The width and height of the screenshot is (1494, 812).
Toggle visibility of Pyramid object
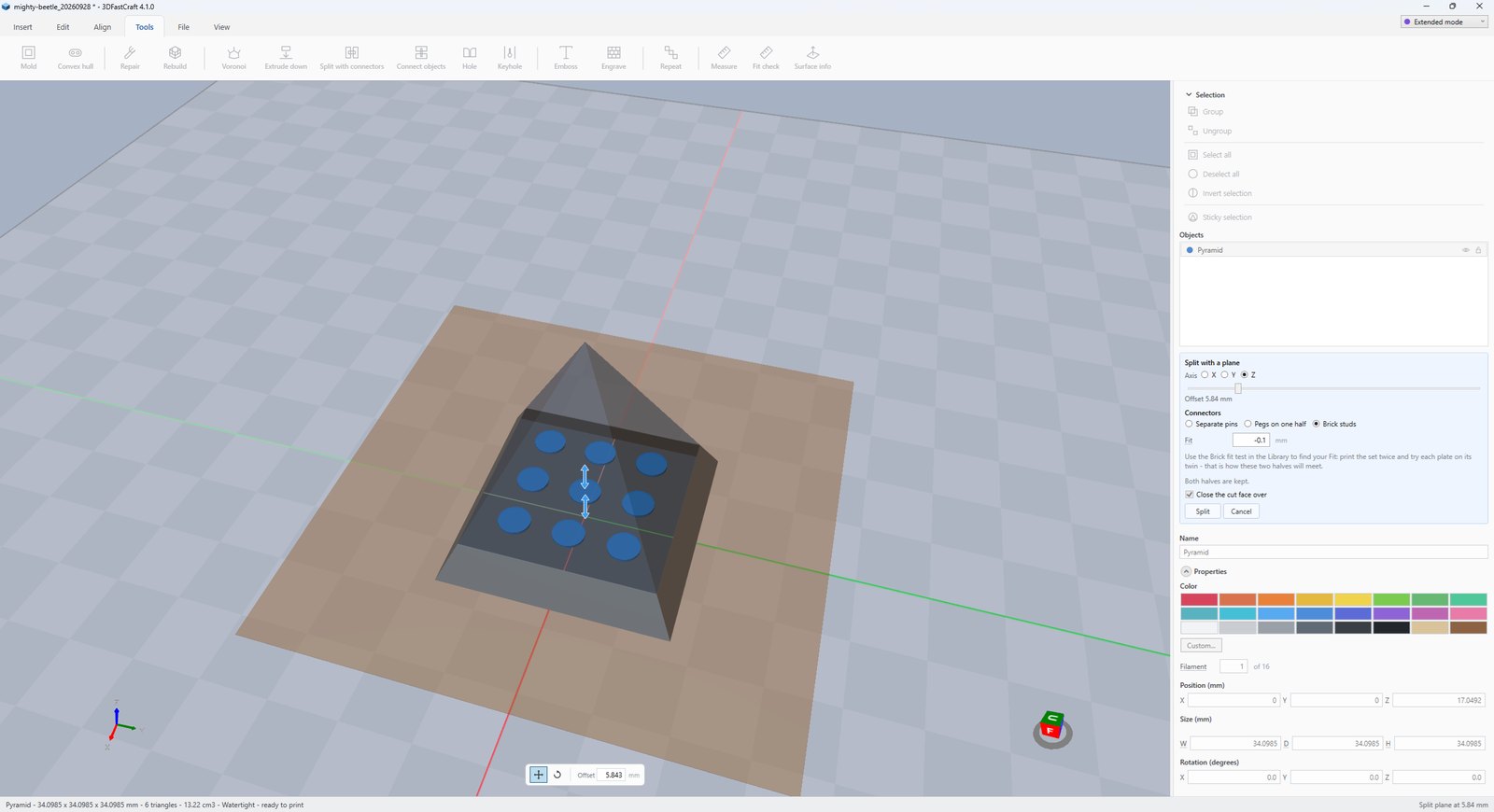(1465, 250)
